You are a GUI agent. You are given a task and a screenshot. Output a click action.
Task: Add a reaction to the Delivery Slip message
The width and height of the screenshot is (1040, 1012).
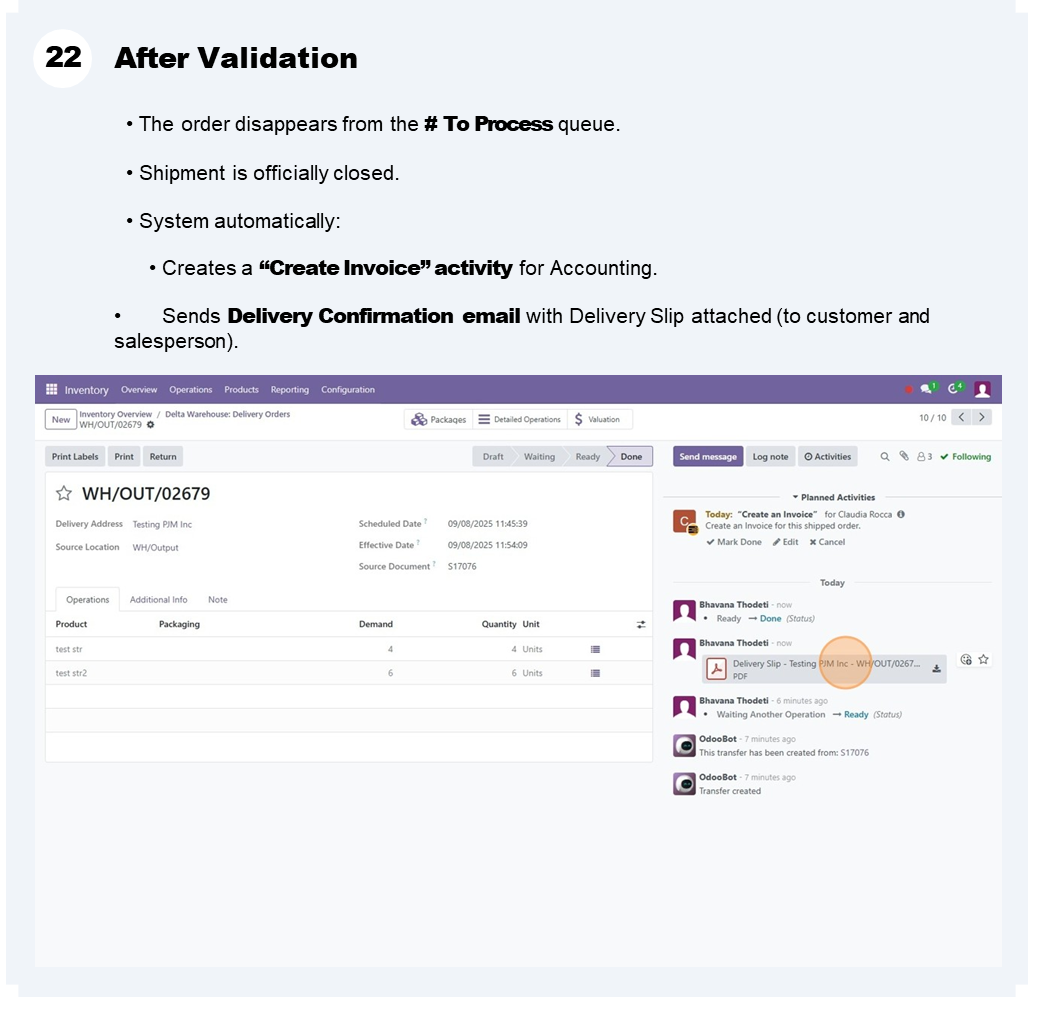click(966, 660)
